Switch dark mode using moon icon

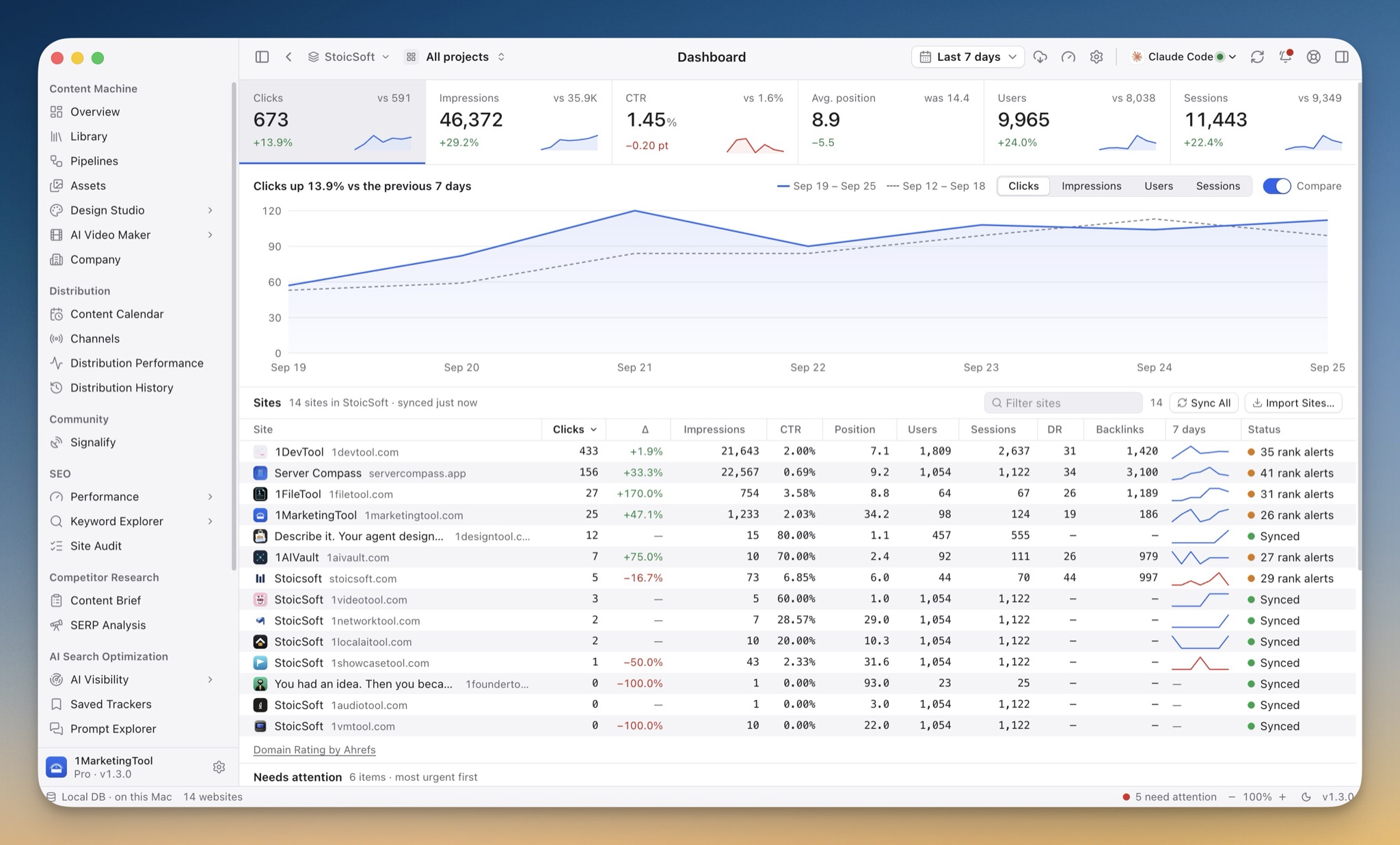click(1306, 796)
